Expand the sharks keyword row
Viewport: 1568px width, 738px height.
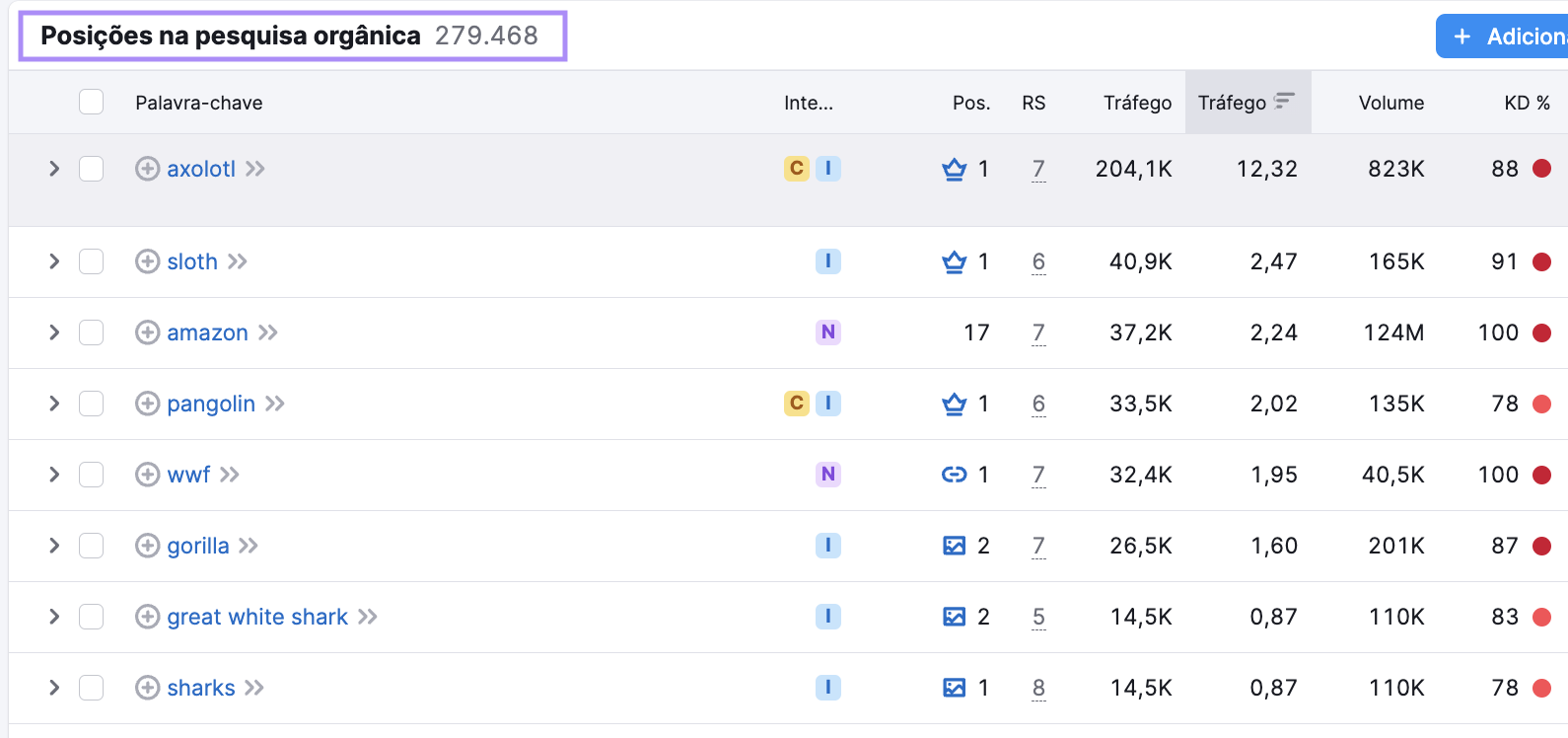click(x=54, y=688)
